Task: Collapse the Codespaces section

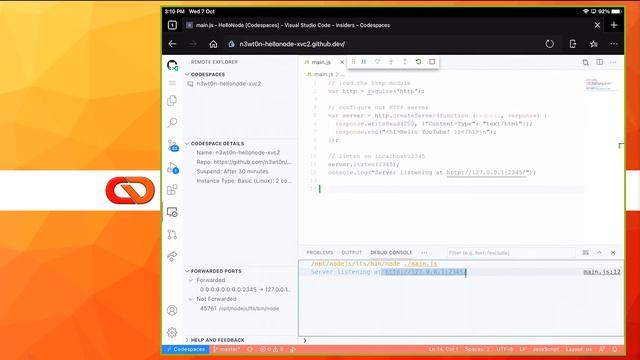Action: [x=208, y=74]
